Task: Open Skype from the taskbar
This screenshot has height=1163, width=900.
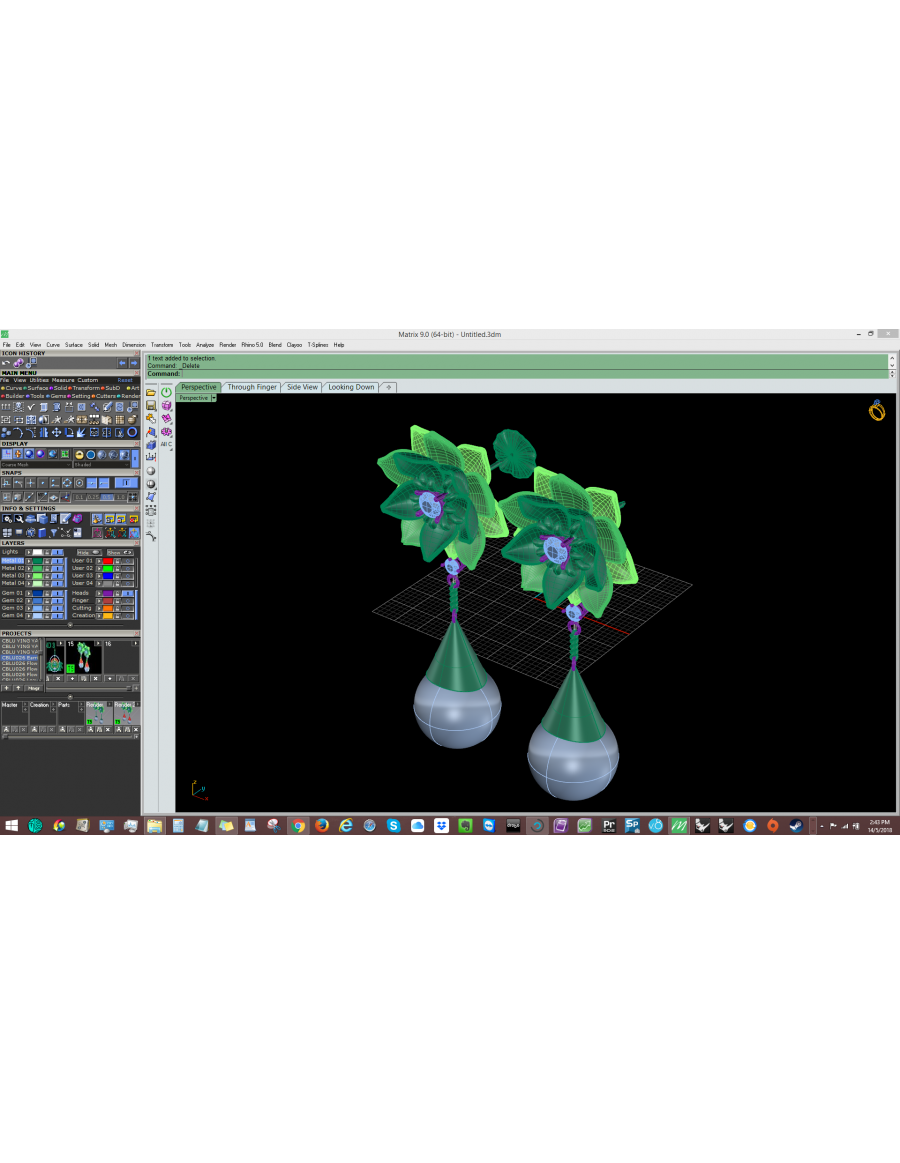Action: (393, 826)
